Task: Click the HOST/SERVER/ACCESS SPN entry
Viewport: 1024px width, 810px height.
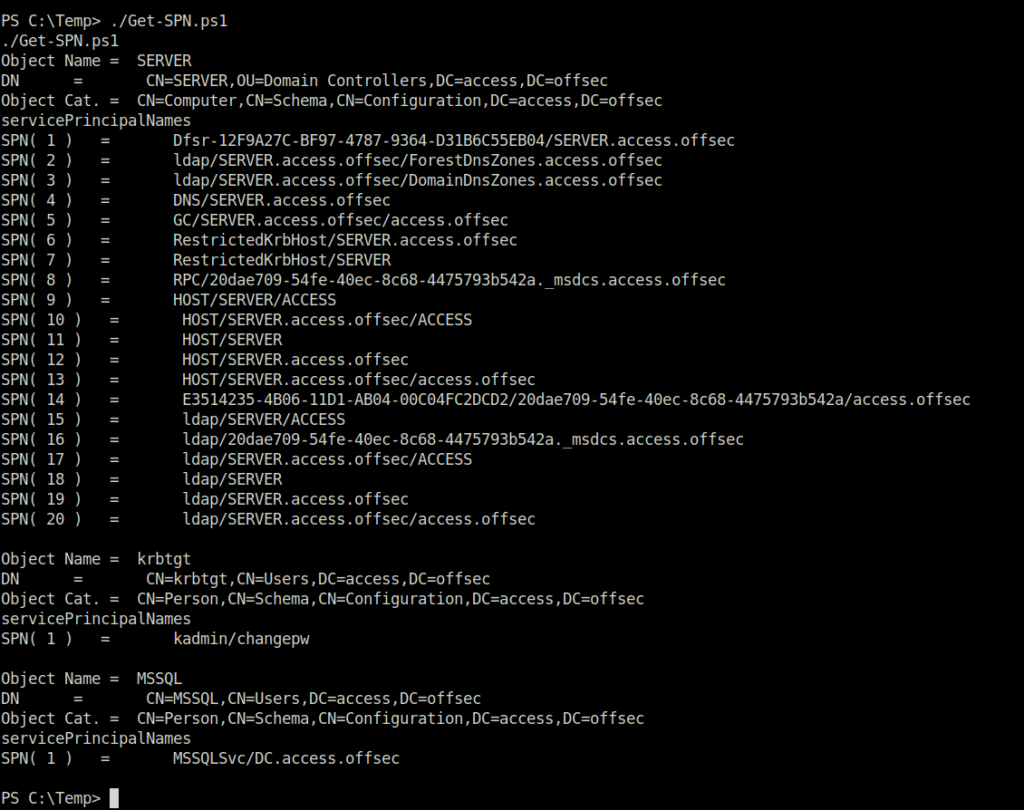Action: tap(255, 300)
